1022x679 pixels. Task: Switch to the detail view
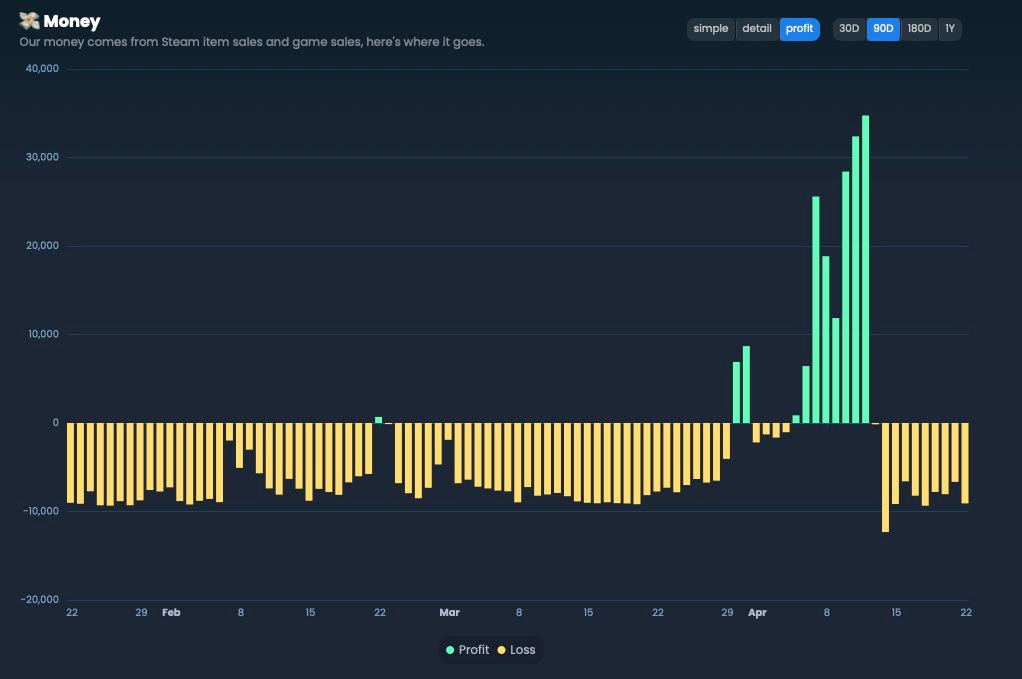pyautogui.click(x=757, y=29)
